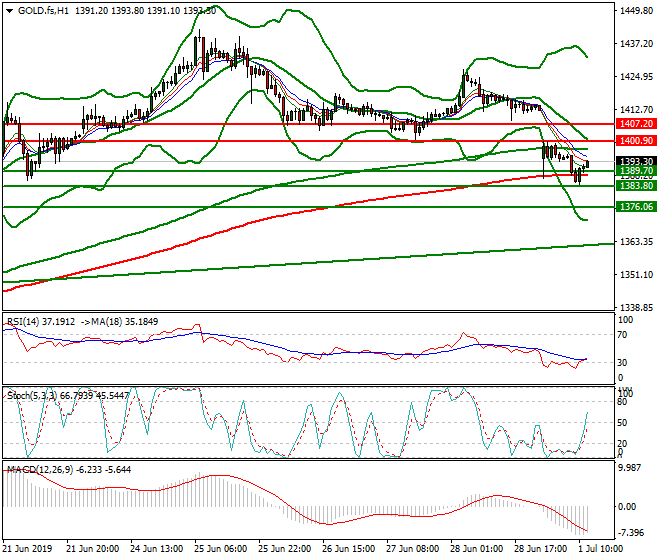Click the 27 Jun 08:00 time axis label
660x560 pixels.
(412, 549)
